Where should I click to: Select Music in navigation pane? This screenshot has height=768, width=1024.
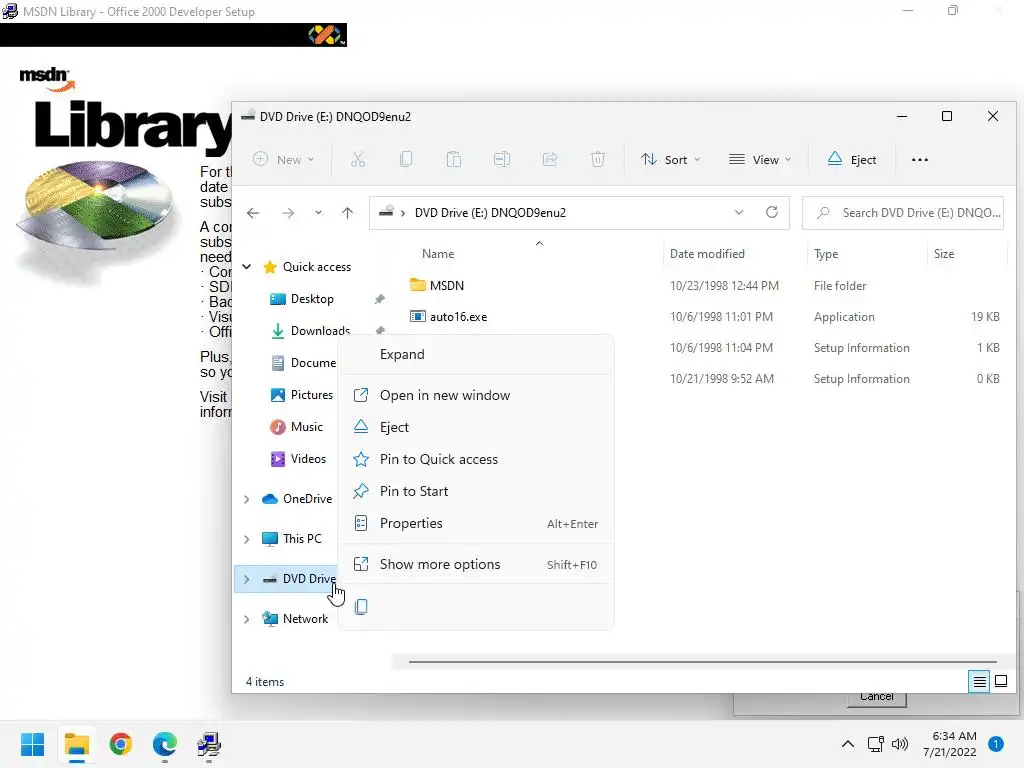306,426
